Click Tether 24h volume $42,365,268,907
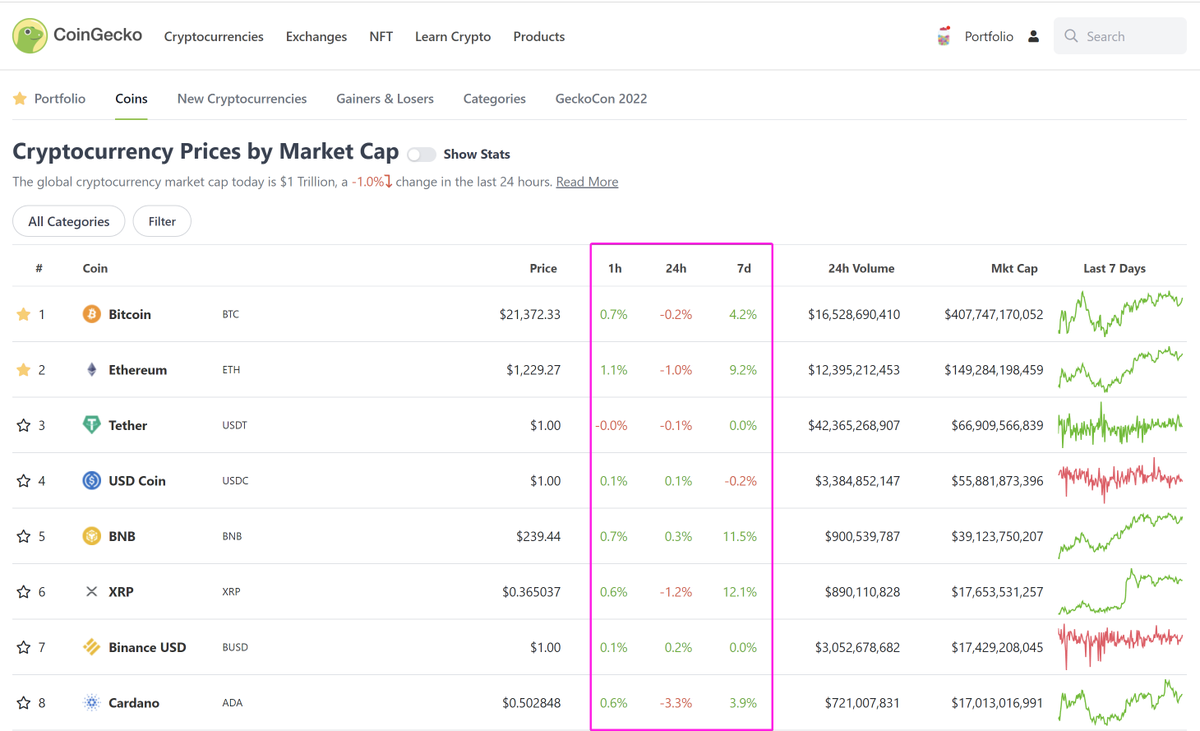Viewport: 1200px width, 731px height. coord(854,425)
